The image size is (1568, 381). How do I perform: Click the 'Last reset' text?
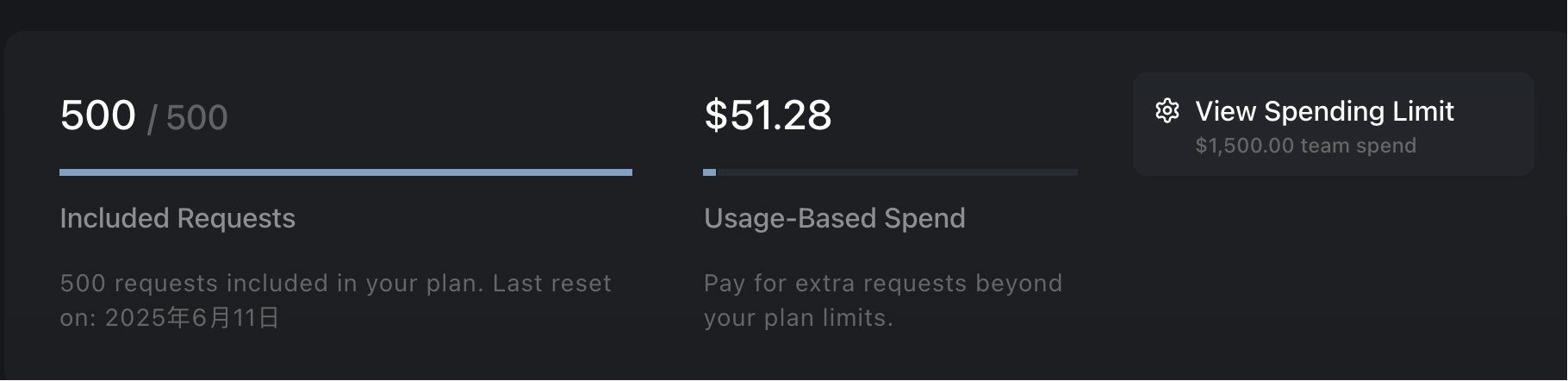551,284
